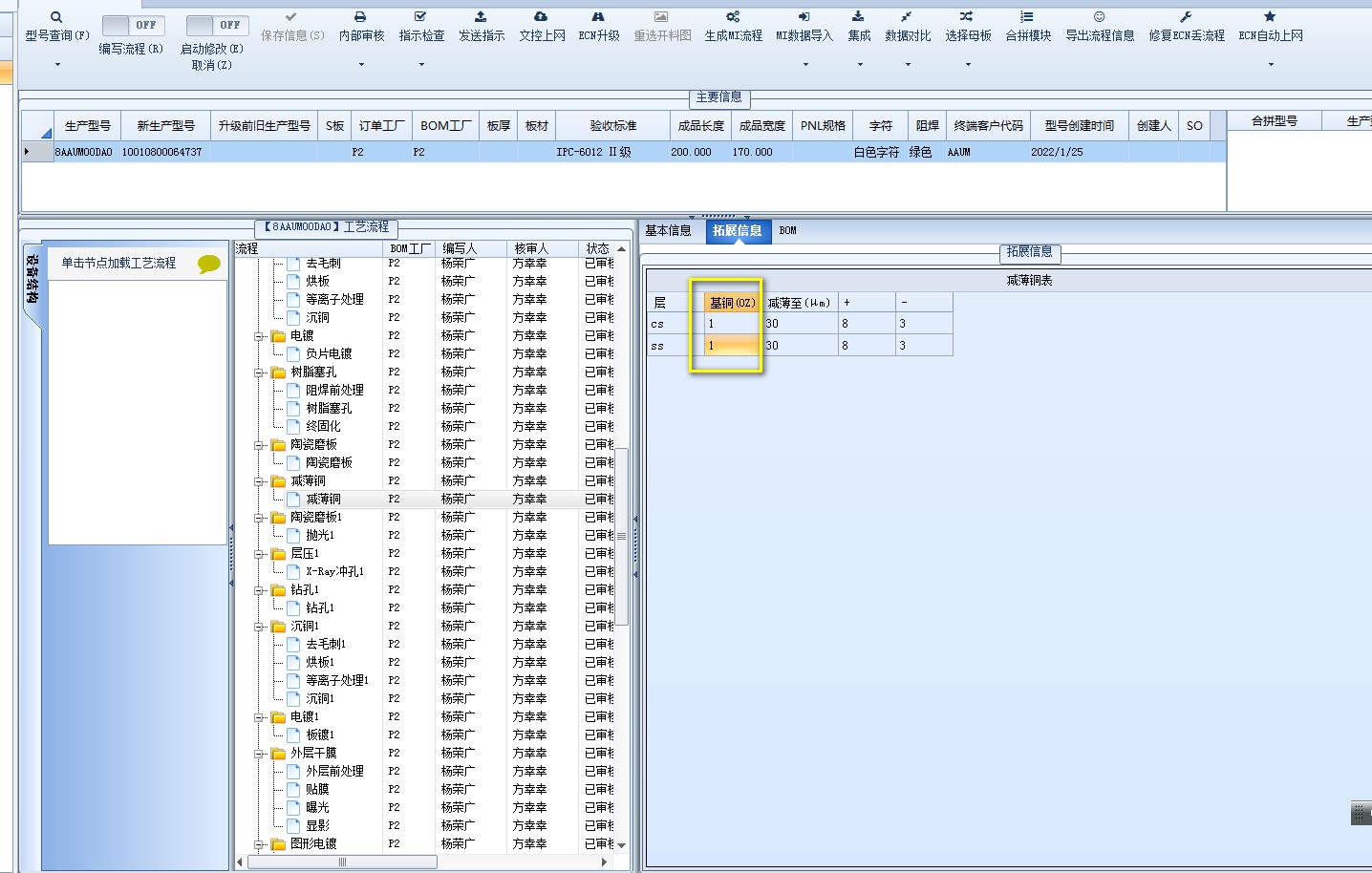Open dropdown arrow under 指示检查
The height and width of the screenshot is (873, 1372).
[421, 65]
